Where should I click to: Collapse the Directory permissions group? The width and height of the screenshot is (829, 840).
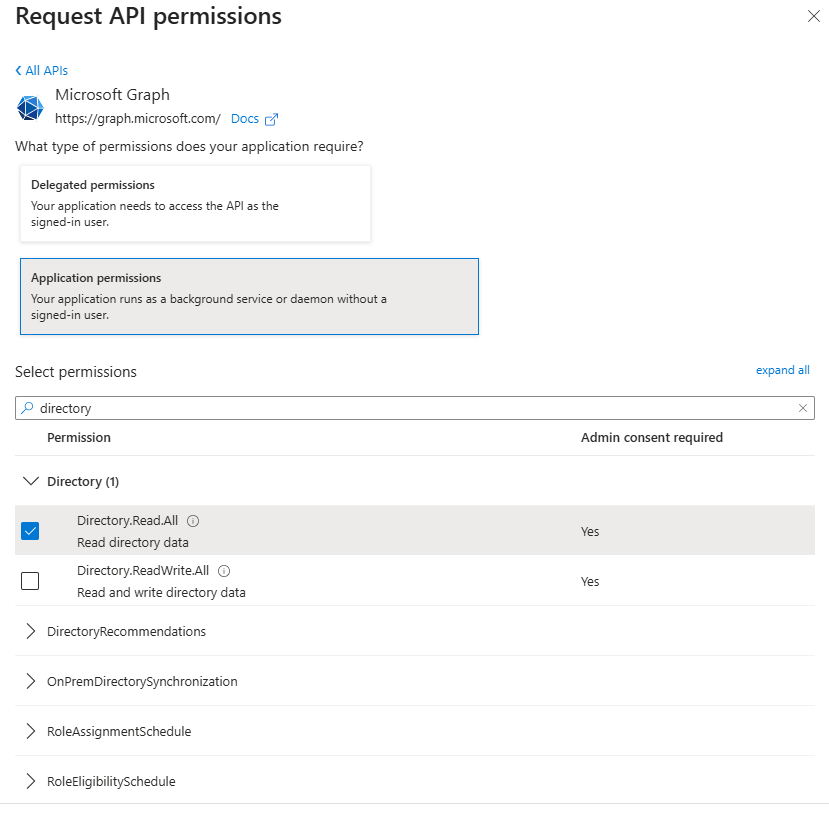30,481
